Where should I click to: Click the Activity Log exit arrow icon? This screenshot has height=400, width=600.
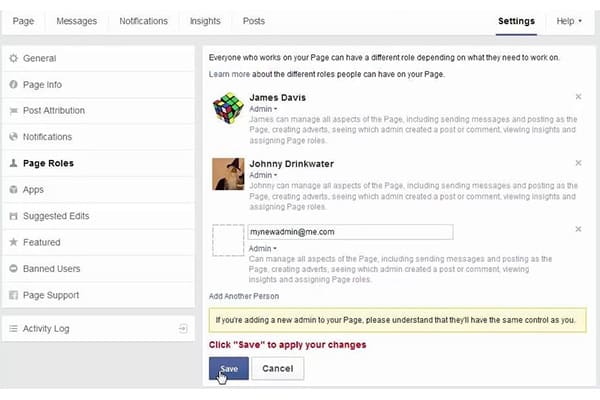pyautogui.click(x=183, y=328)
